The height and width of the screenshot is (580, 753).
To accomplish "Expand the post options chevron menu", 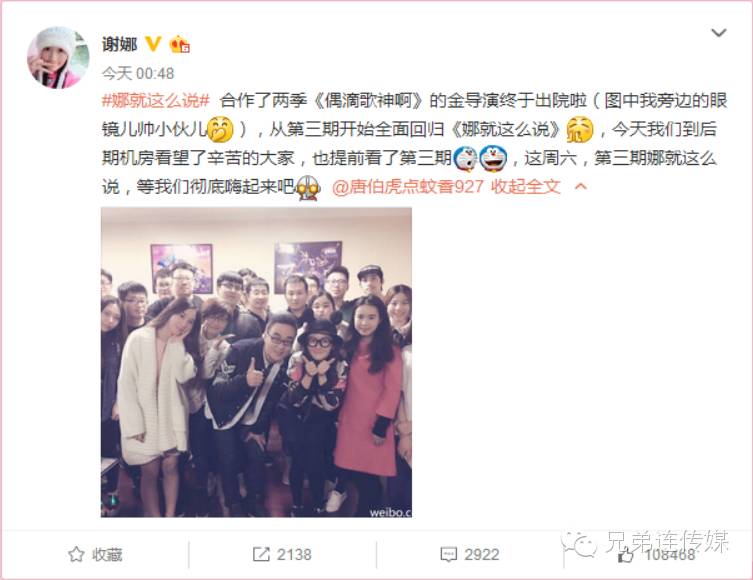I will tap(718, 33).
